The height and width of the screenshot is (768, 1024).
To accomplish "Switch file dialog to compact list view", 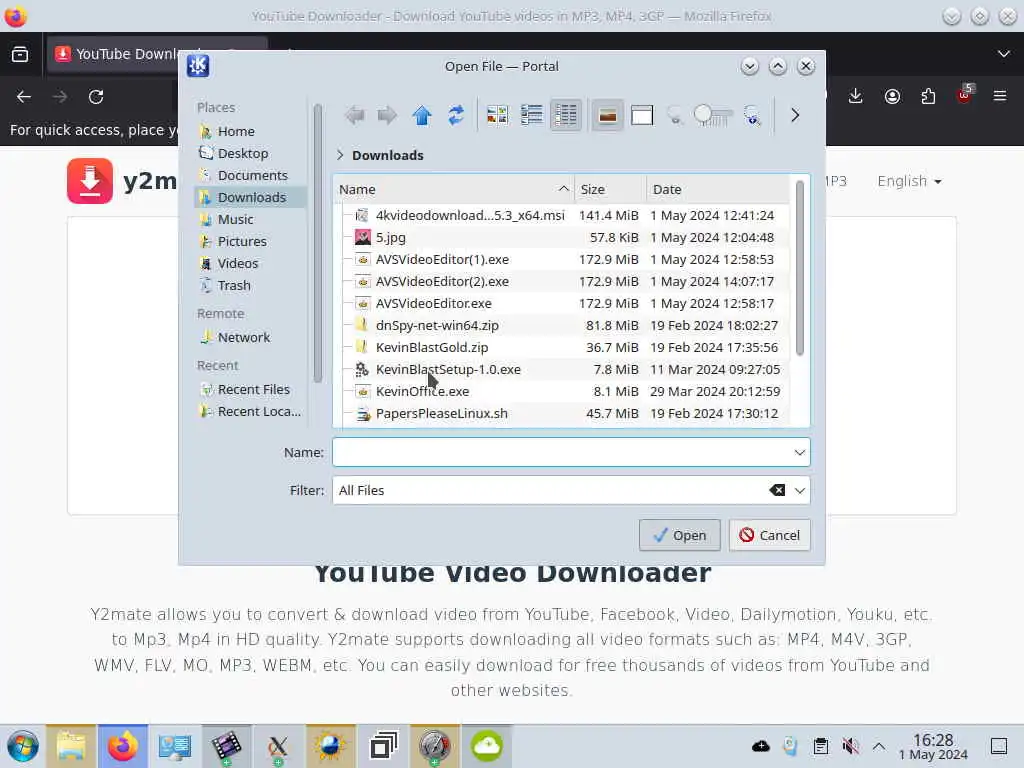I will [x=532, y=116].
